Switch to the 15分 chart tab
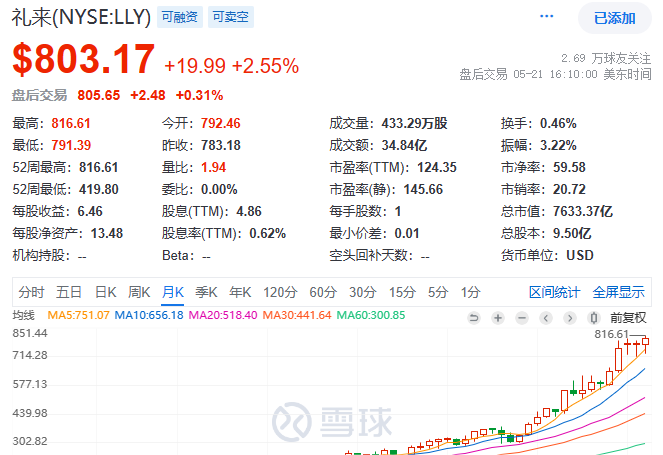 pos(402,292)
